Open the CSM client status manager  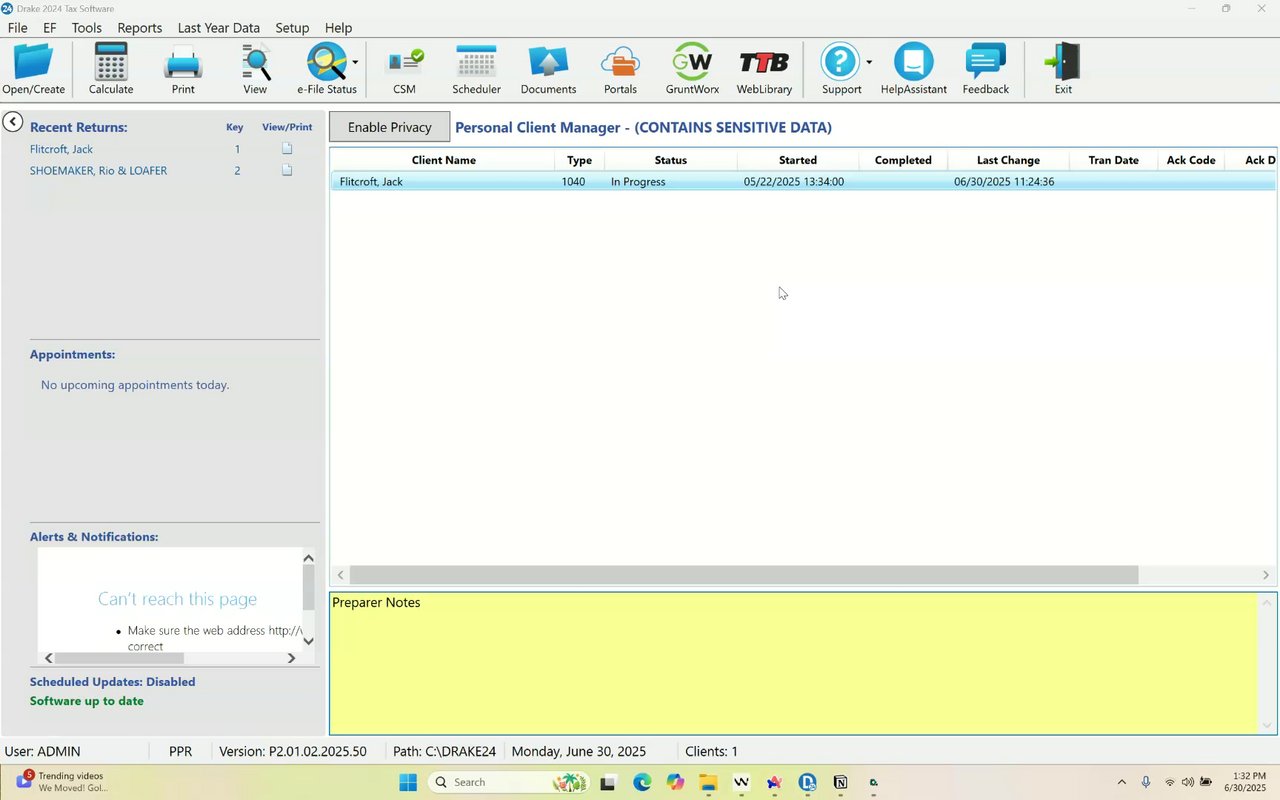tap(404, 68)
